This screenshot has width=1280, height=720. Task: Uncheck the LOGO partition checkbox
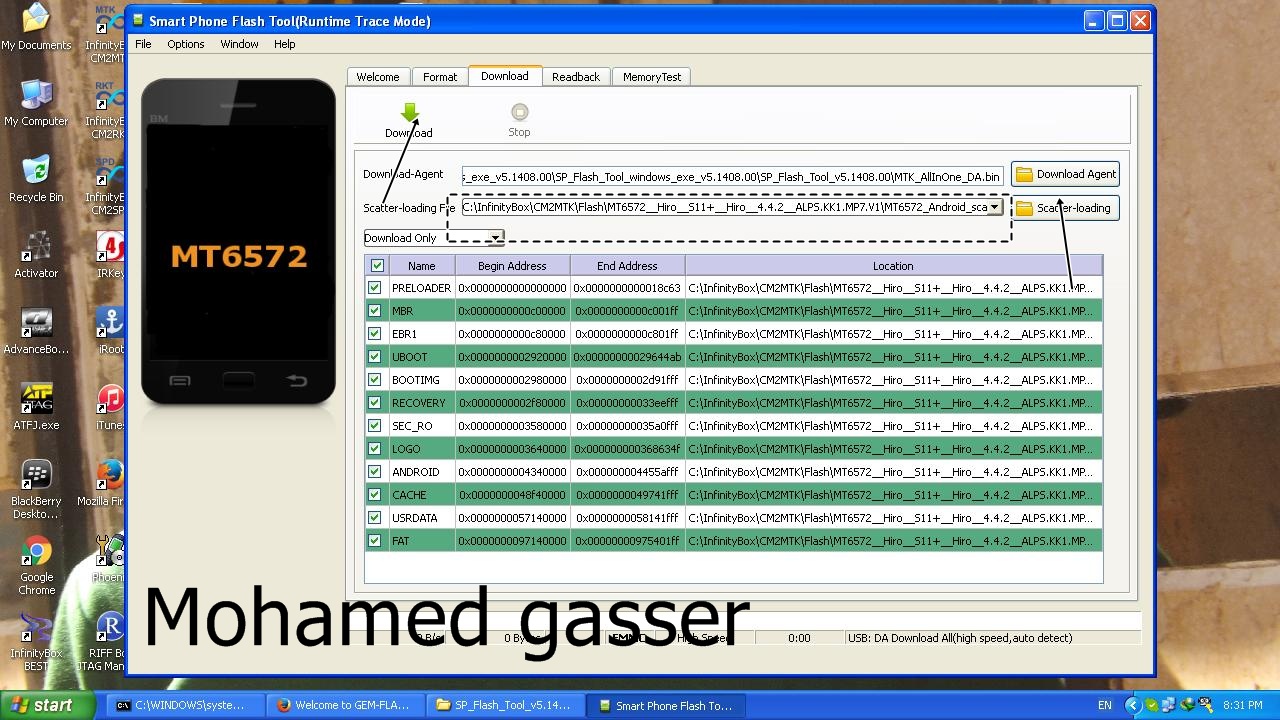375,449
